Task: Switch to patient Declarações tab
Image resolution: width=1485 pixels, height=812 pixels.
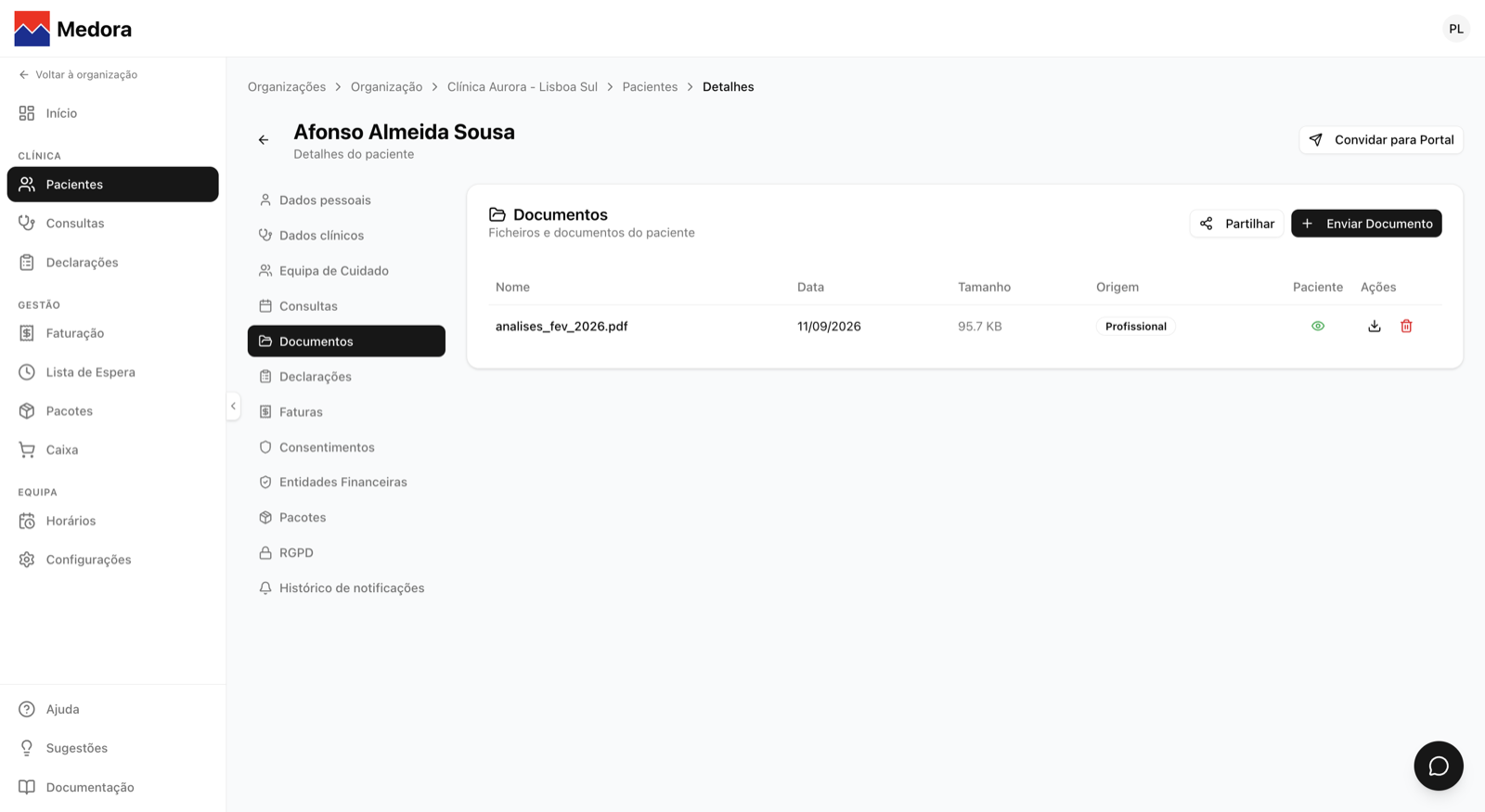Action: coord(346,377)
